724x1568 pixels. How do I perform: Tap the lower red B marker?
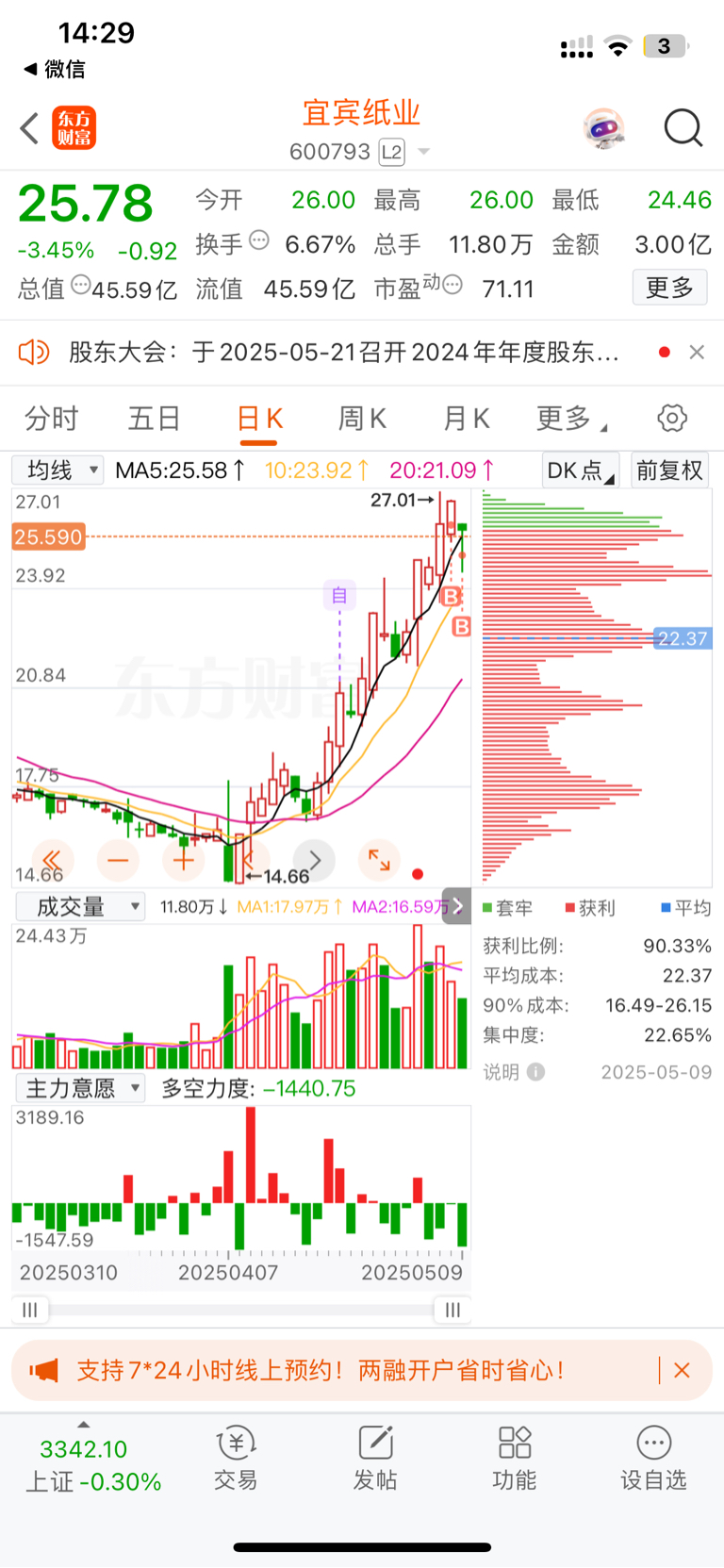[461, 626]
